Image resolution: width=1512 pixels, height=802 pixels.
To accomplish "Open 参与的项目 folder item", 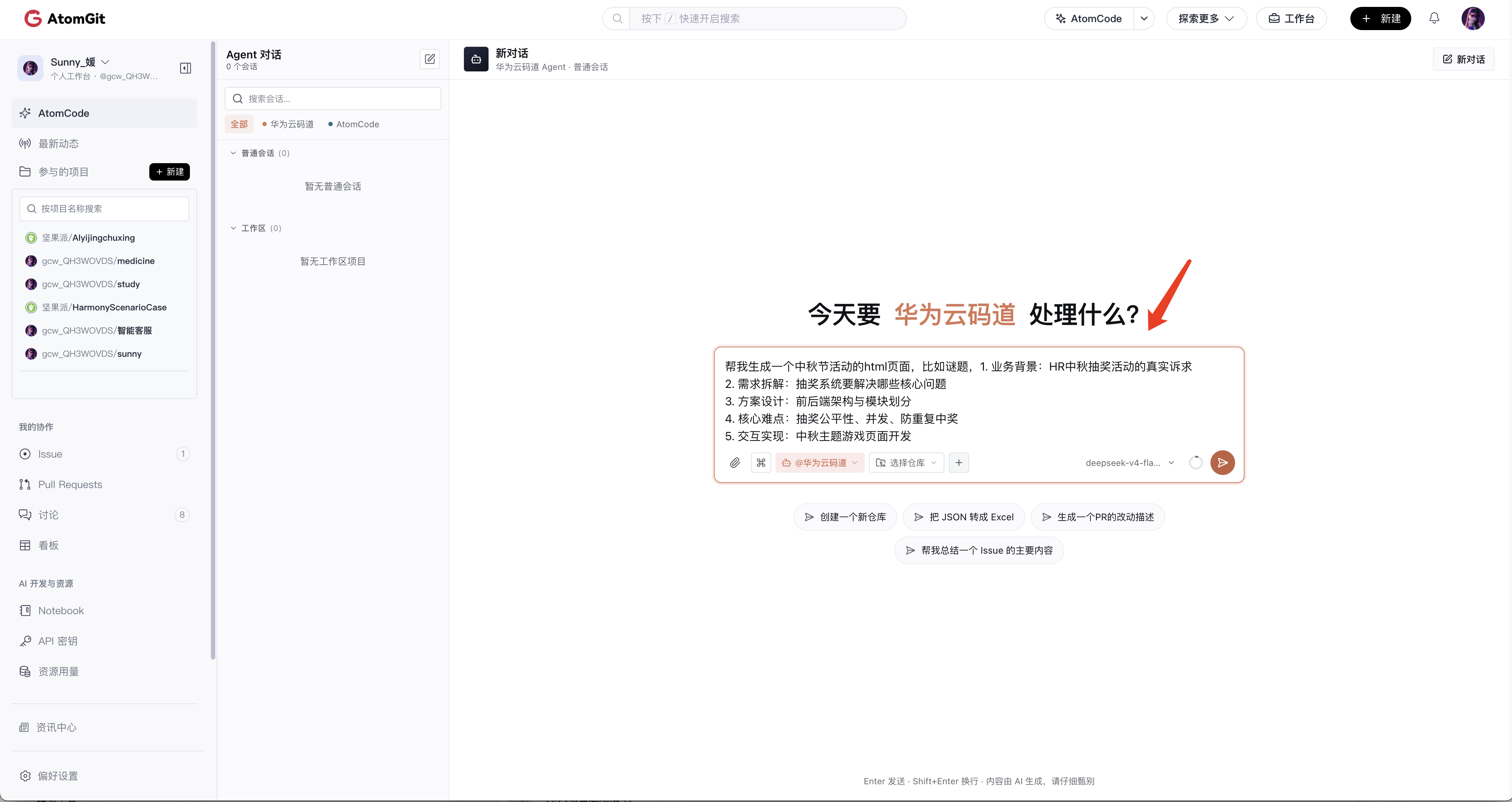I will click(x=63, y=171).
